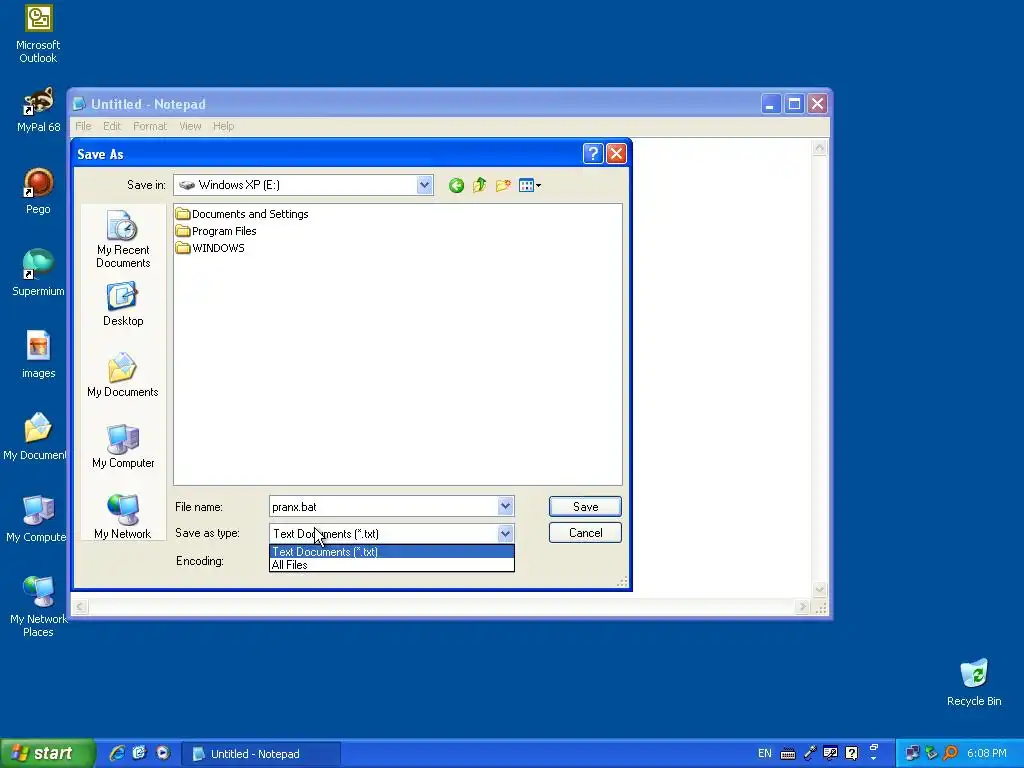This screenshot has width=1024, height=768.
Task: Launch Windows Media Player from Quick Launch
Action: coord(163,754)
